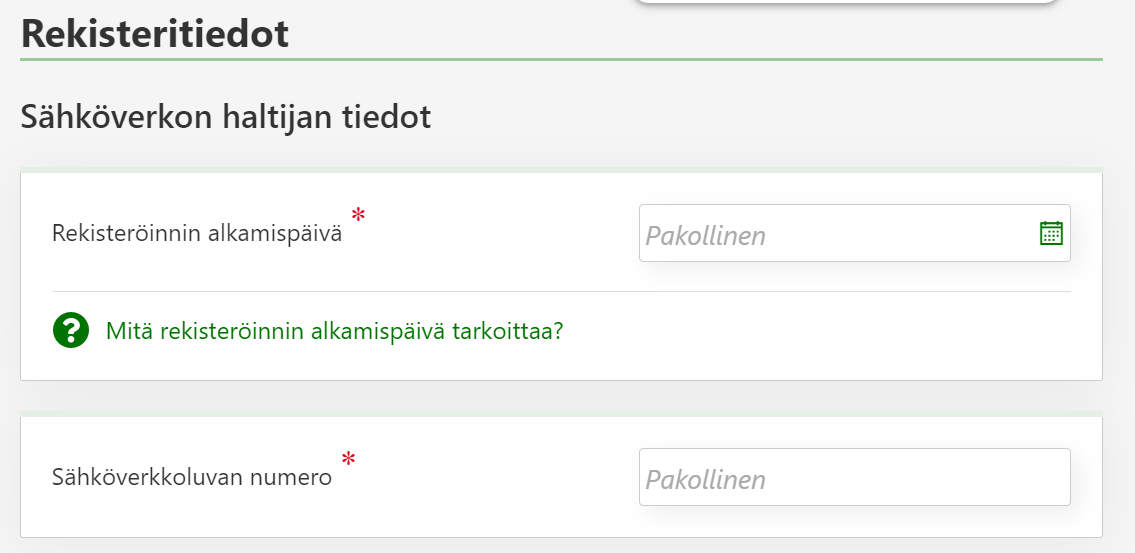Open the calendar date picker icon
The width and height of the screenshot is (1135, 553).
[x=1051, y=233]
